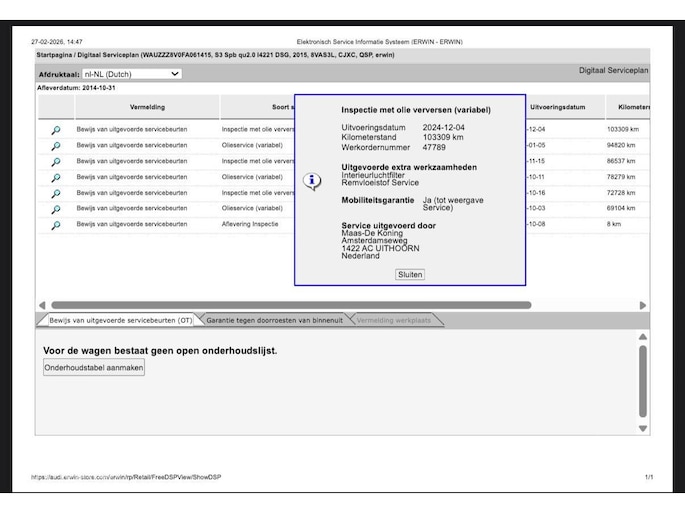Click the horizontal scrollbar thumb under table
The width and height of the screenshot is (685, 513).
[x=290, y=305]
